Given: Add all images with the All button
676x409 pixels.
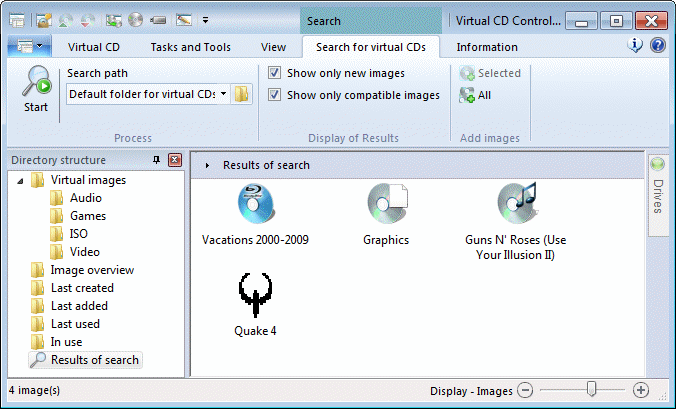Looking at the screenshot, I should (x=476, y=95).
